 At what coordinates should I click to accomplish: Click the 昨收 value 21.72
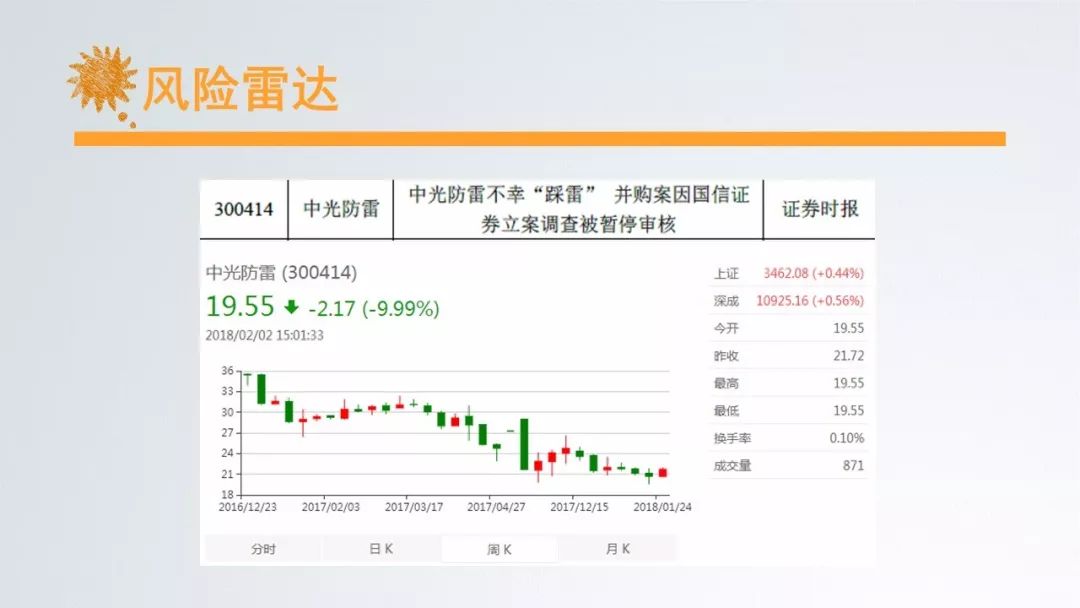pyautogui.click(x=848, y=356)
